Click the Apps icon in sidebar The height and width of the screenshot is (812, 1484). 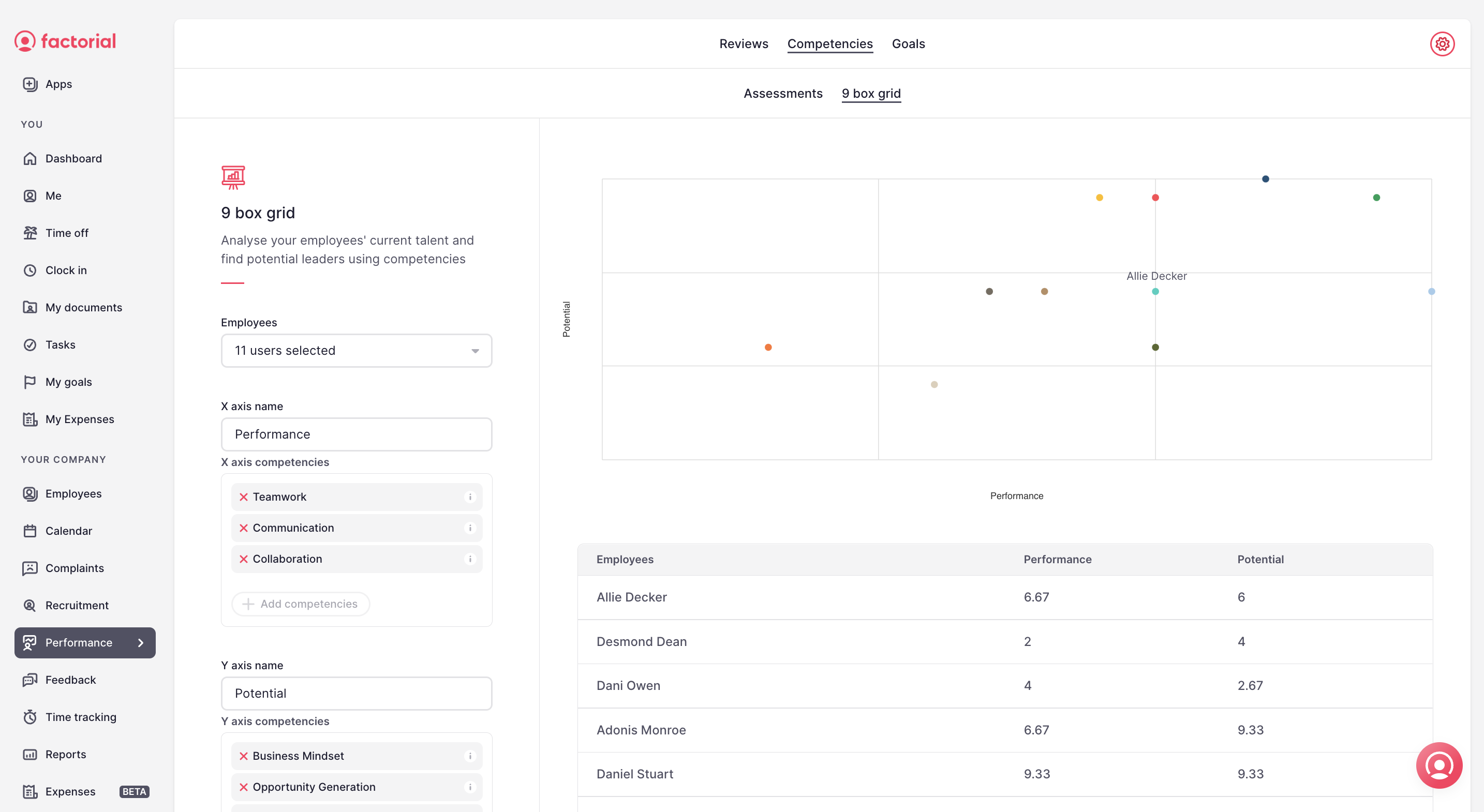[29, 84]
